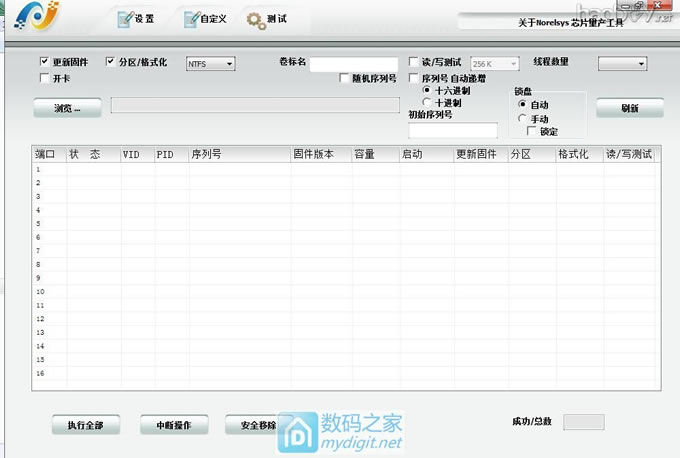
Task: Select the 十进制 radio button
Action: coord(428,102)
